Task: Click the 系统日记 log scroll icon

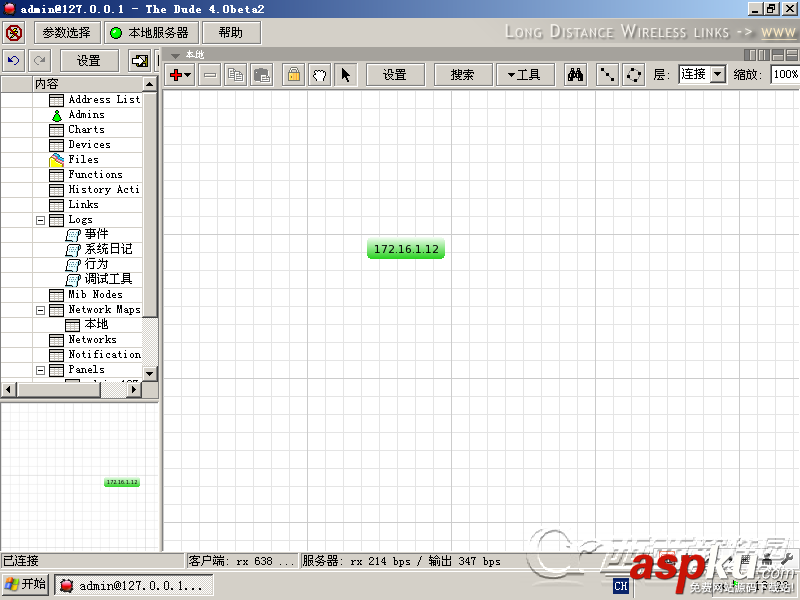Action: tap(73, 250)
